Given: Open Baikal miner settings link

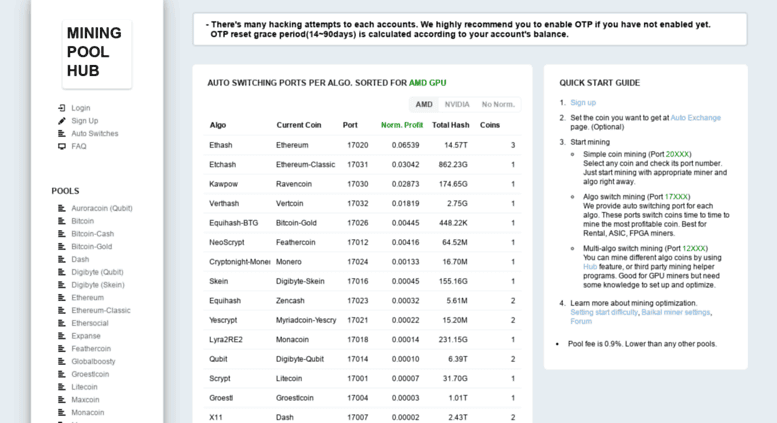Looking at the screenshot, I should pos(675,312).
